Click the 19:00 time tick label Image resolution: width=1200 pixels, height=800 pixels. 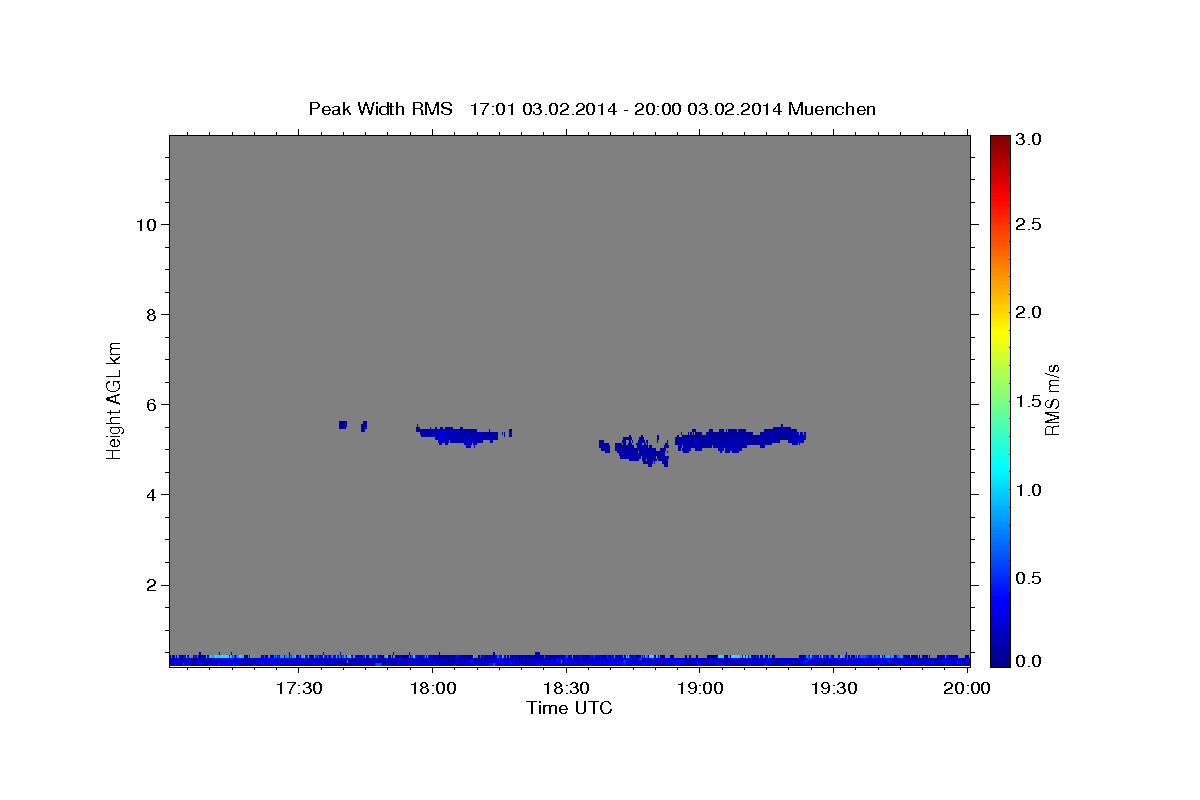click(700, 688)
